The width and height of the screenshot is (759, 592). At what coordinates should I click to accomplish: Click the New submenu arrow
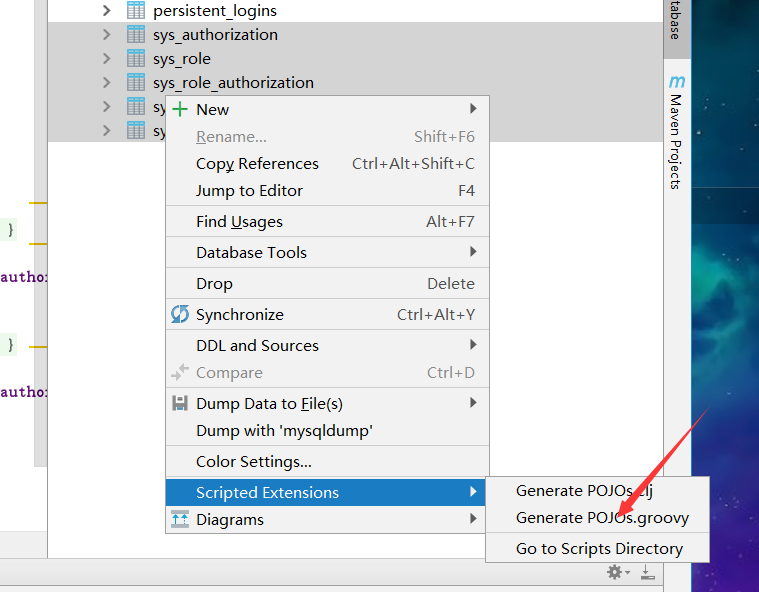click(x=473, y=108)
